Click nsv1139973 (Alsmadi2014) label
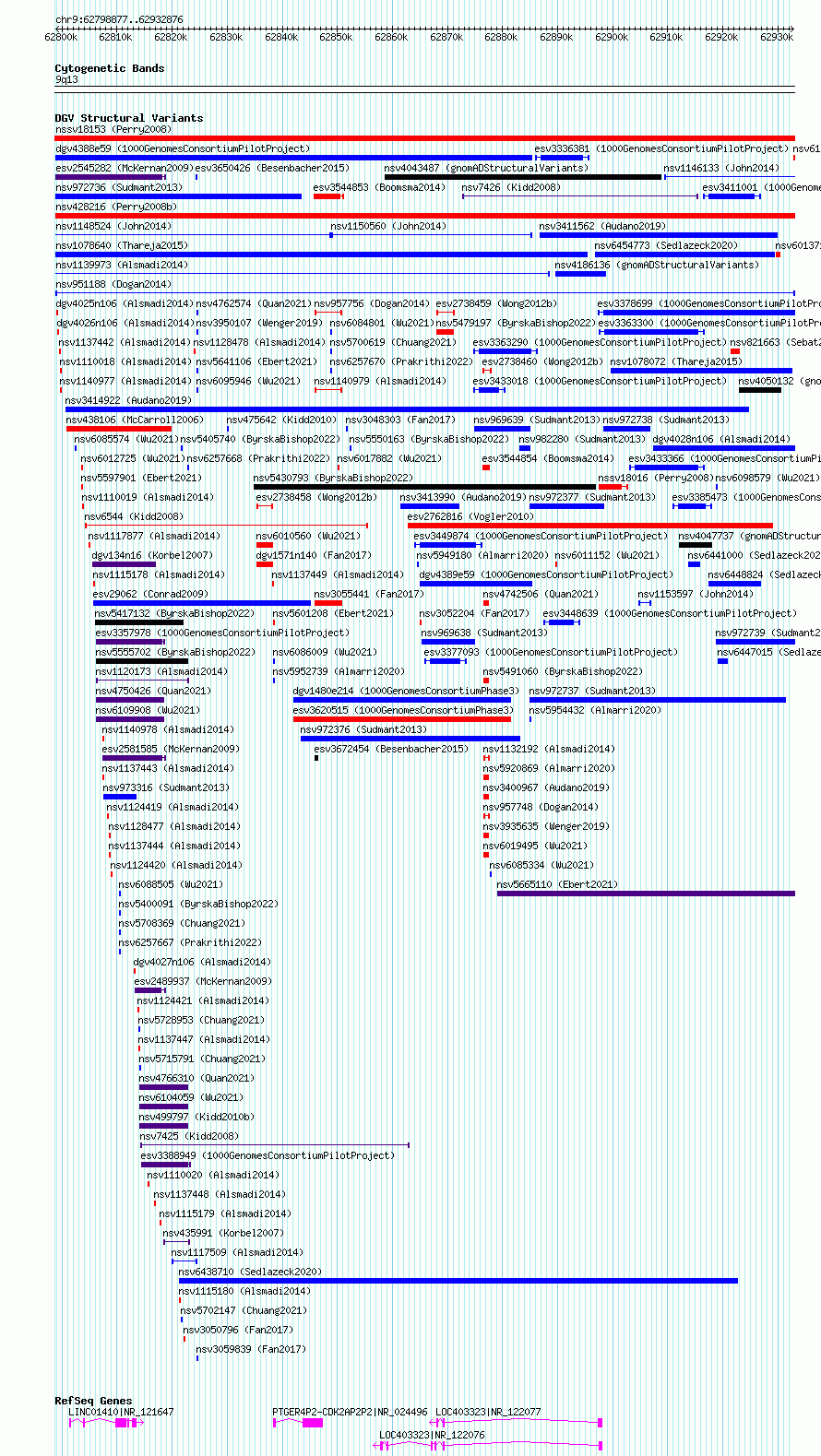Viewport: 821px width, 1456px height. pos(122,266)
